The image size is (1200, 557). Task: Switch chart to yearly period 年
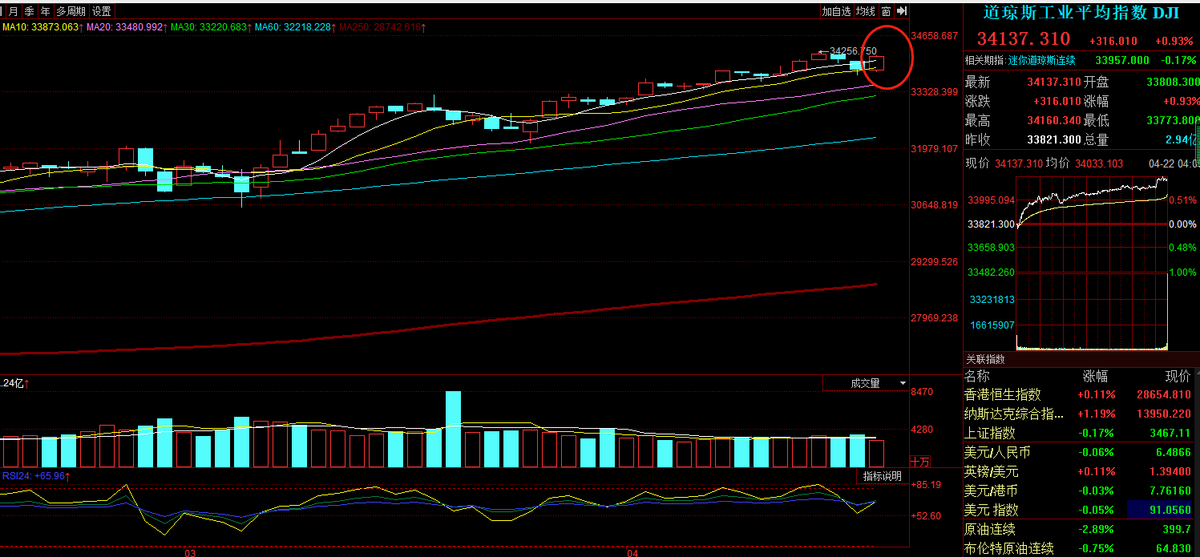coord(45,11)
